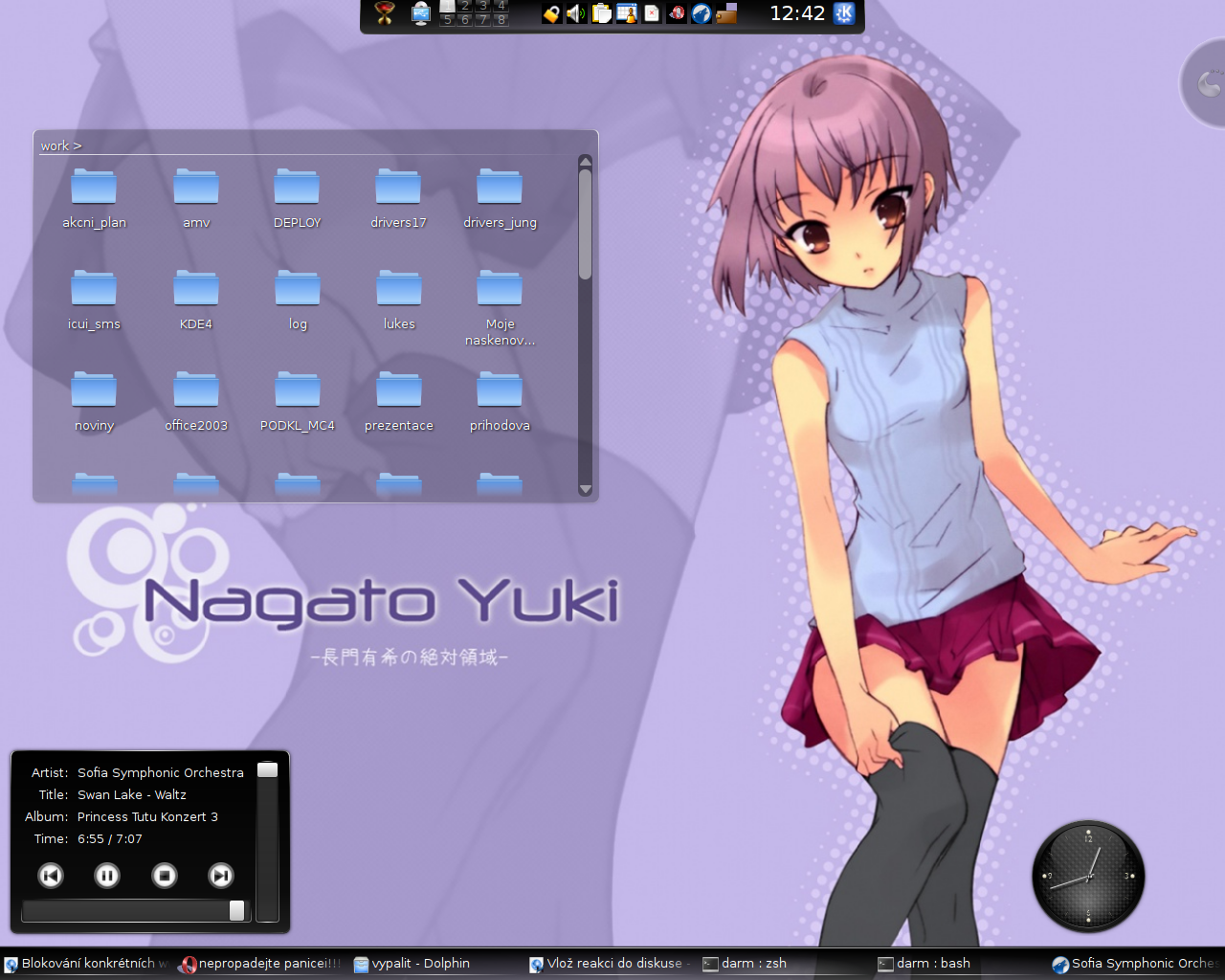Click the 'work >' folder view title
This screenshot has height=980, width=1225.
click(x=60, y=145)
